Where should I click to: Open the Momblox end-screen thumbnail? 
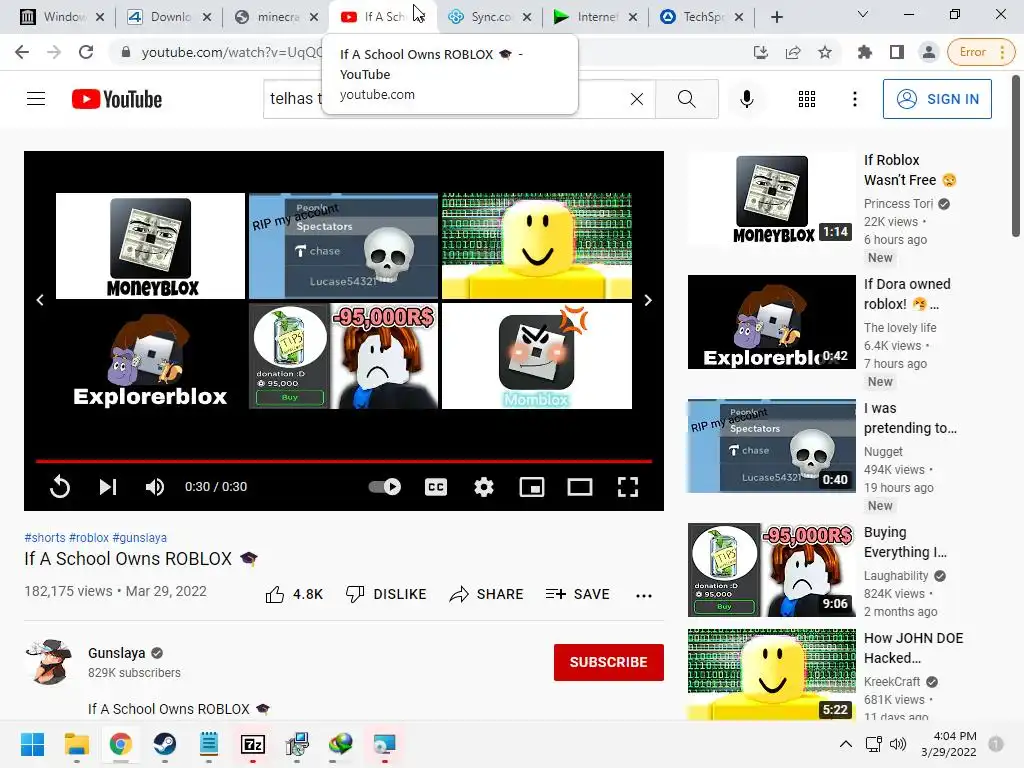click(x=537, y=356)
